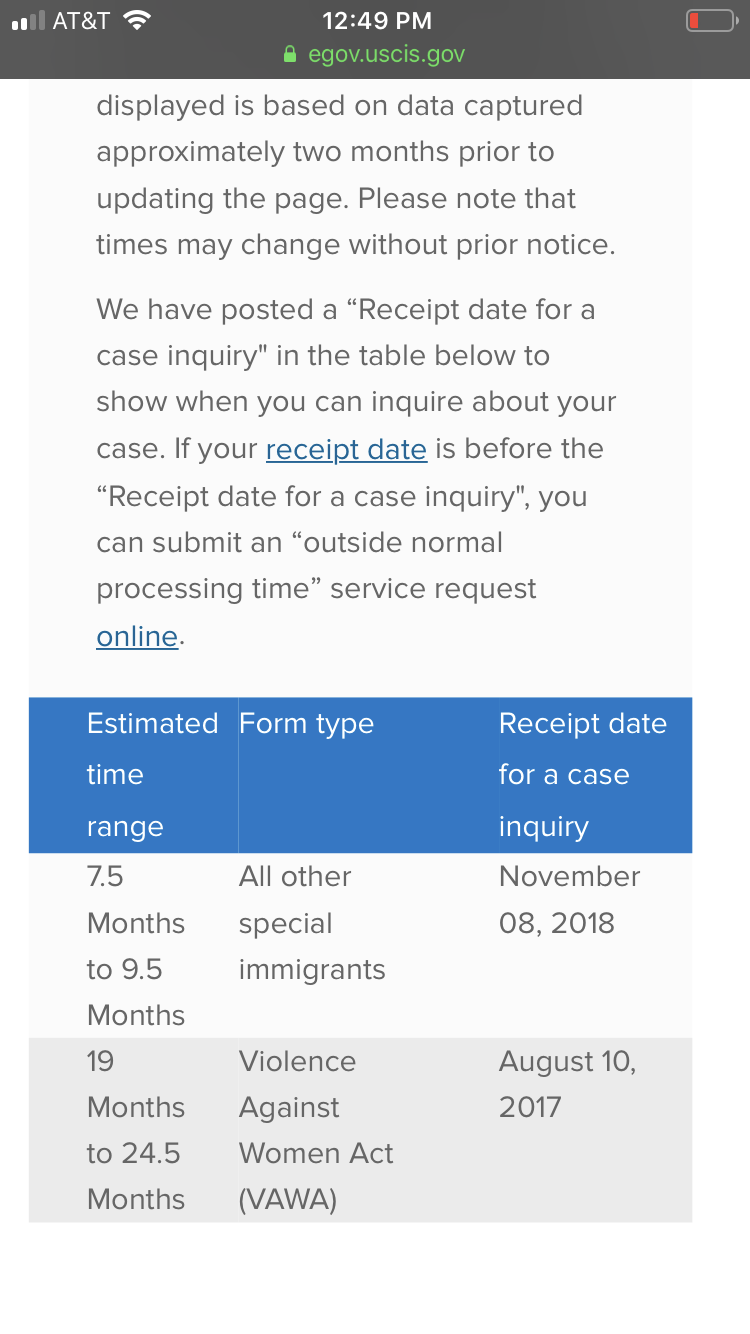This screenshot has width=750, height=1334.
Task: Tap the green lock icon in address bar
Action: (x=290, y=54)
